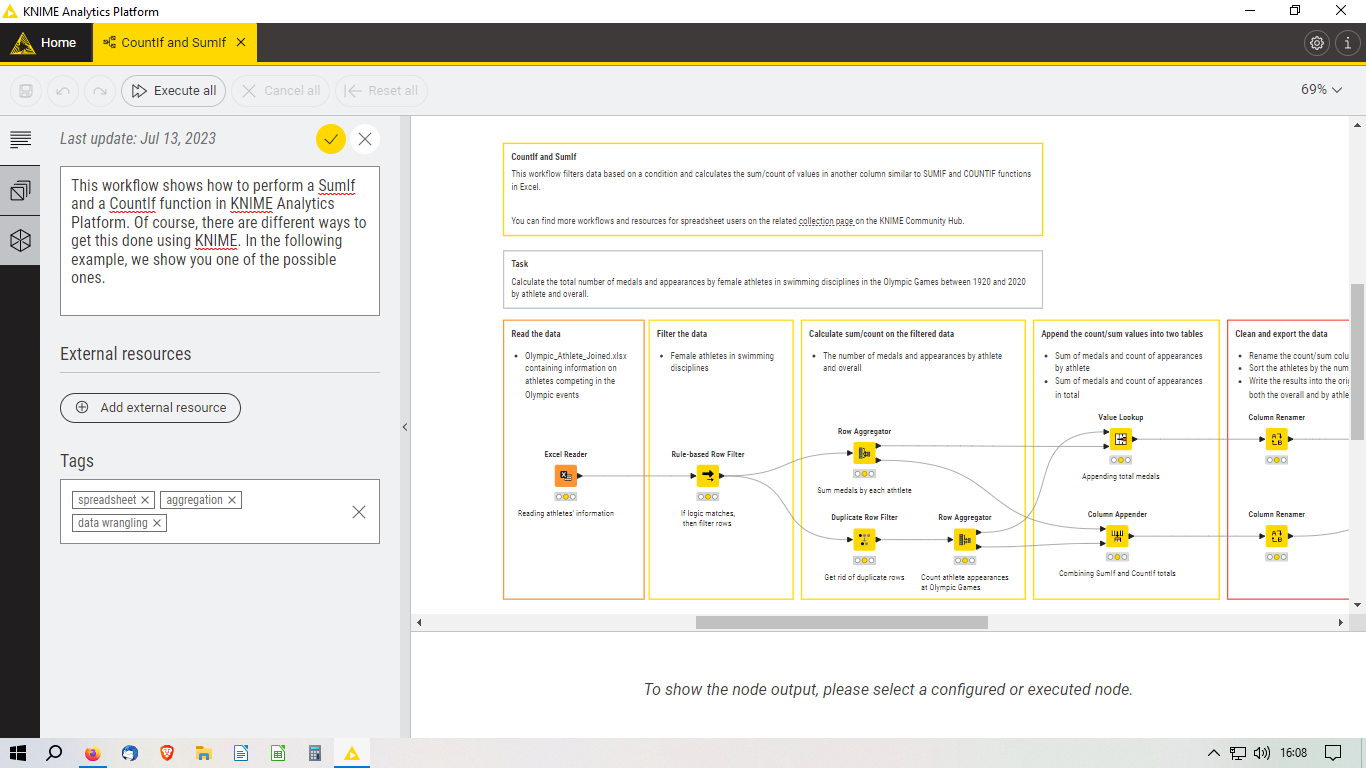The width and height of the screenshot is (1366, 768).
Task: Click the Execute all button
Action: pos(172,90)
